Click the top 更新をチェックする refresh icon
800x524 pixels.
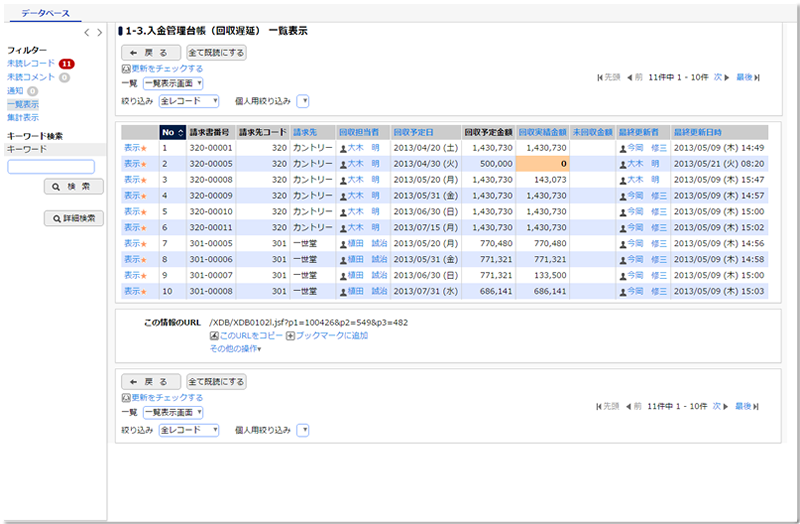coord(125,69)
